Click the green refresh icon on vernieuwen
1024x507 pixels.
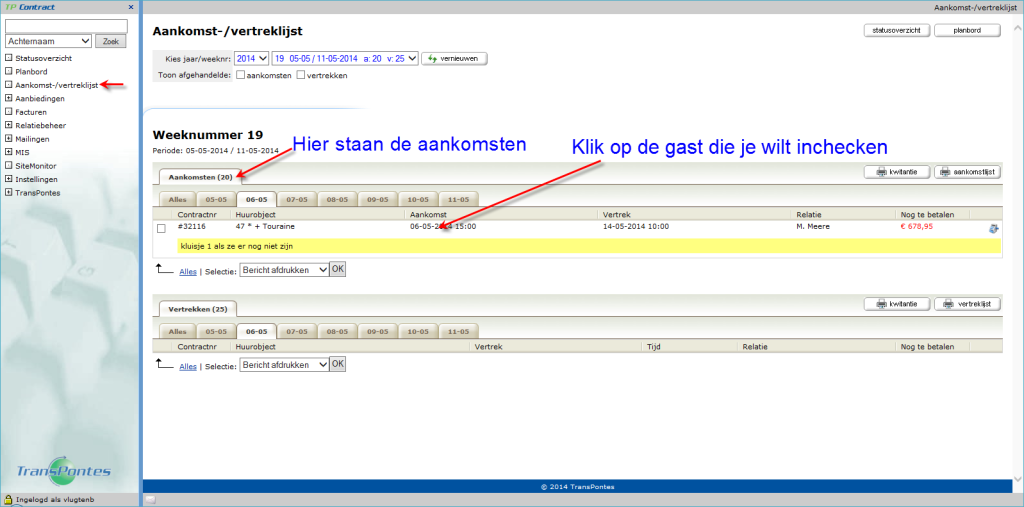click(x=432, y=59)
